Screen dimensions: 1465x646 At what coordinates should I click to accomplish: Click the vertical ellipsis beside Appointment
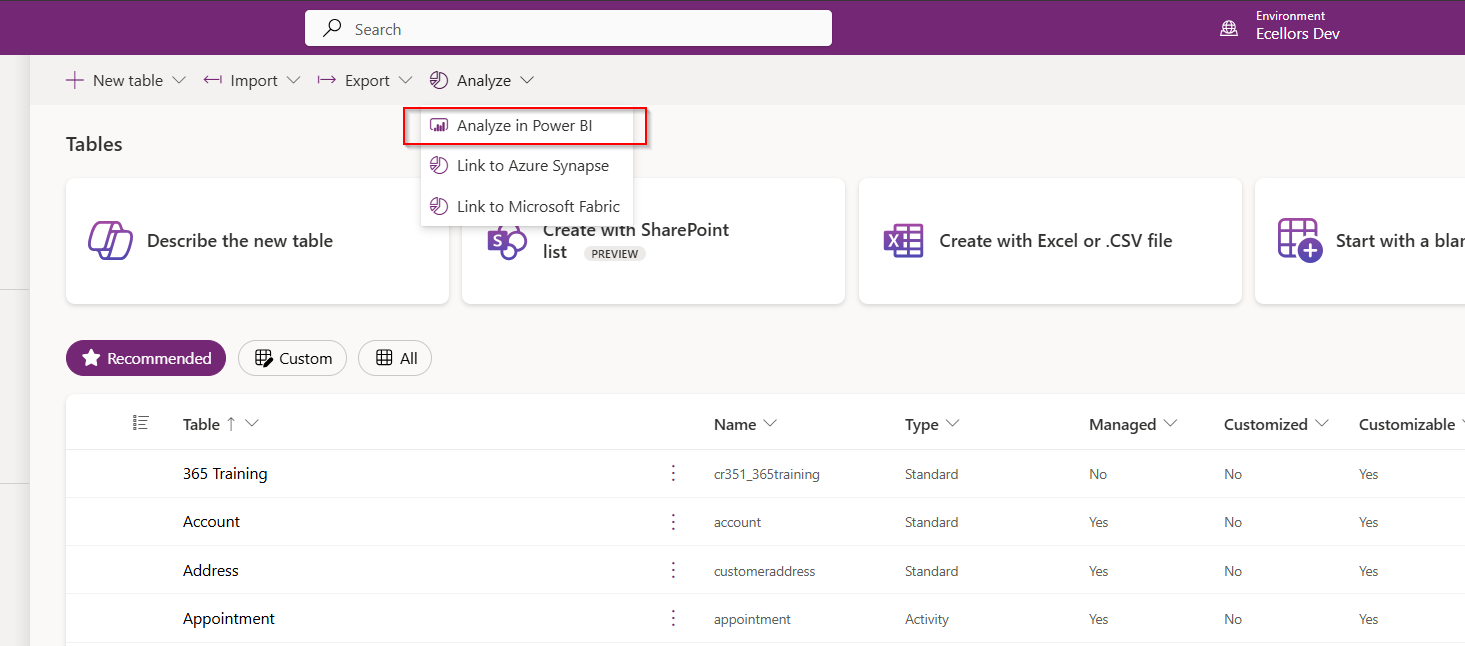tap(673, 619)
